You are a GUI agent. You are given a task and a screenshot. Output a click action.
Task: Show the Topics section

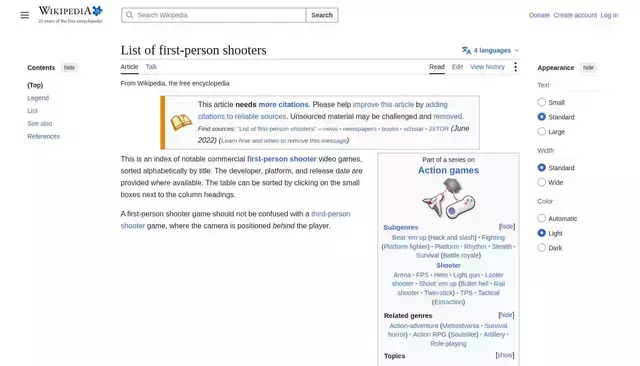click(505, 355)
